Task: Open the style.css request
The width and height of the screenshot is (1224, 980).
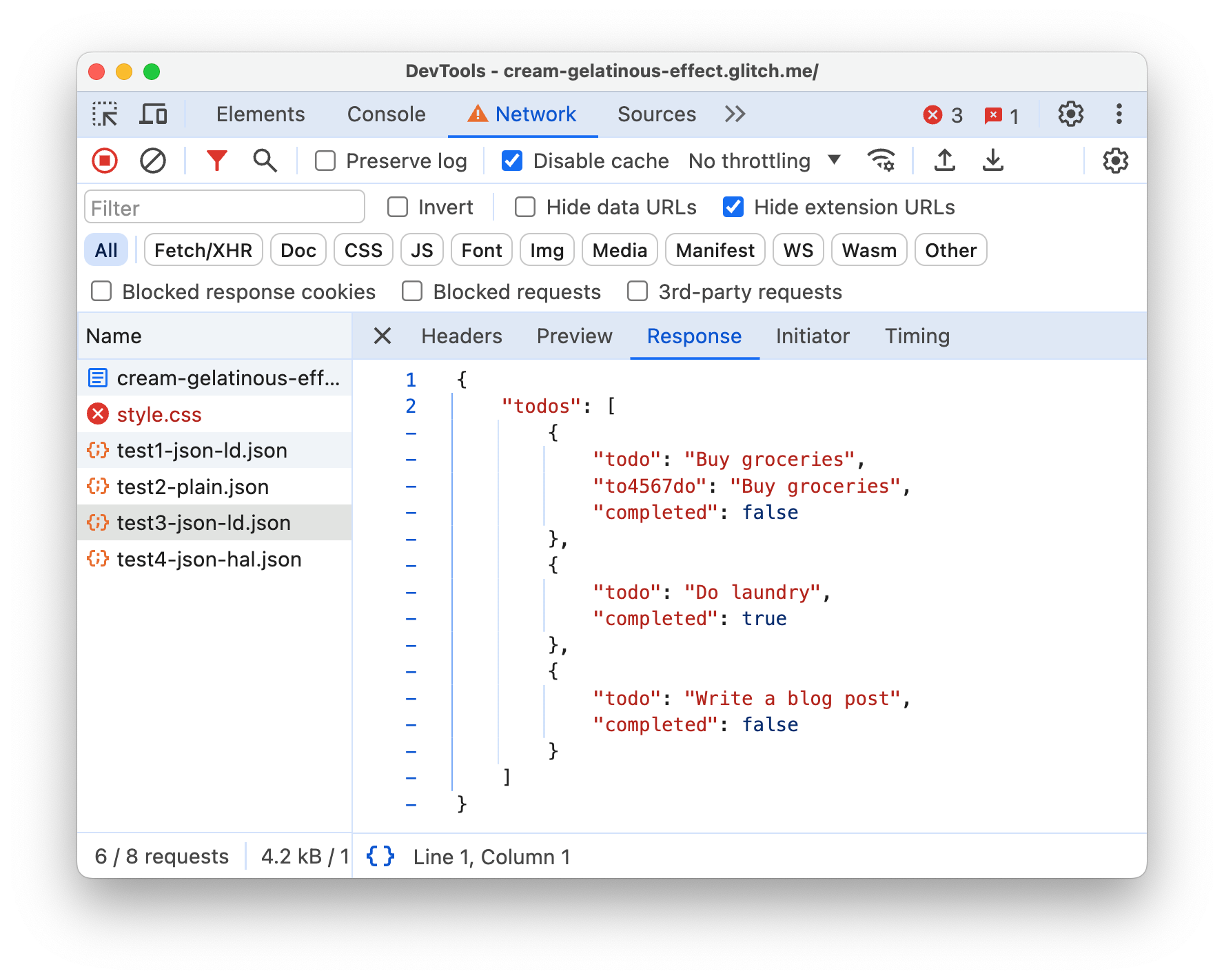Action: [x=159, y=414]
